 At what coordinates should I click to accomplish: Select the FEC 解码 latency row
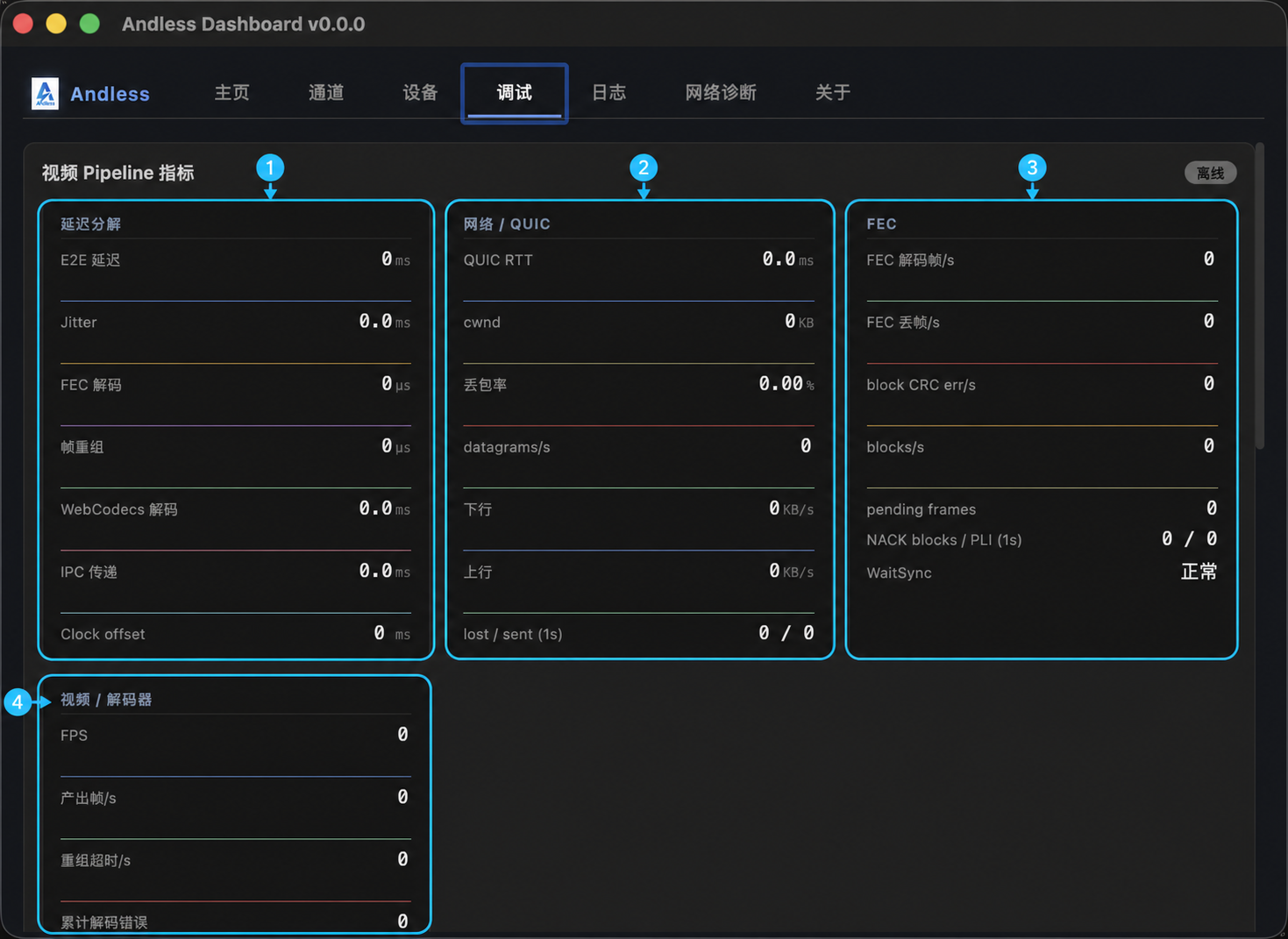pos(236,385)
